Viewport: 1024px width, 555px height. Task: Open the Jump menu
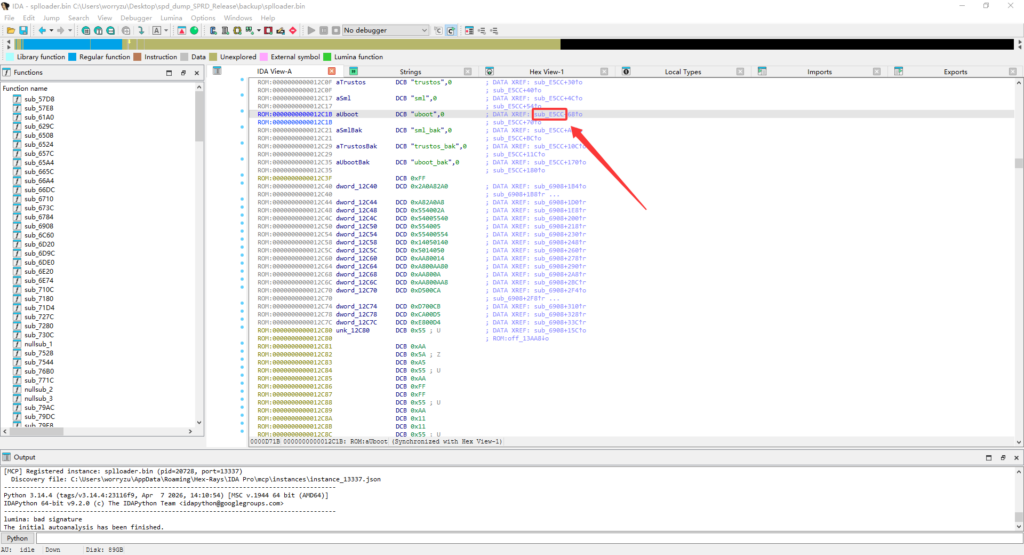[51, 18]
